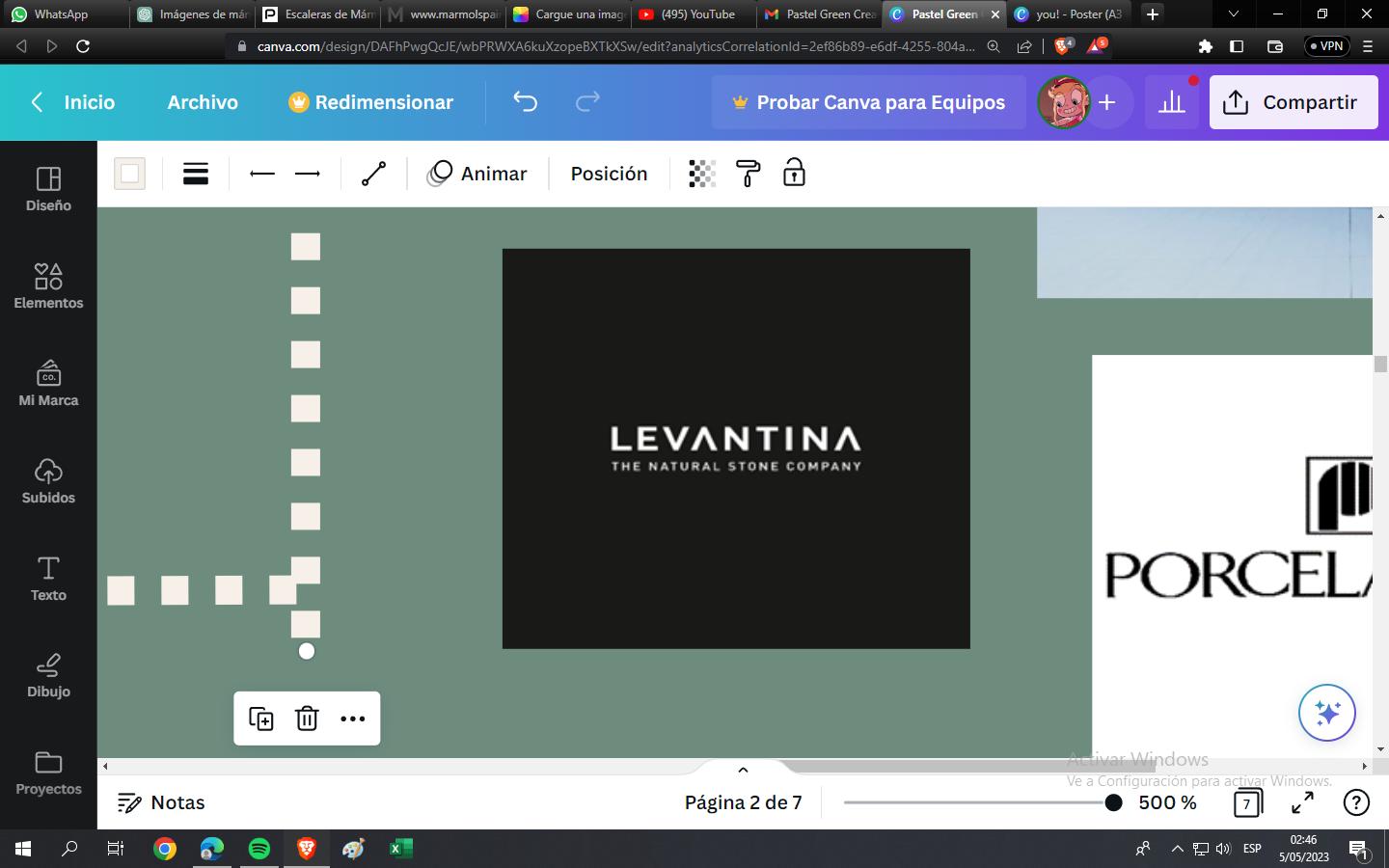This screenshot has width=1389, height=868.
Task: Open the 500 % zoom level menu
Action: click(1167, 802)
